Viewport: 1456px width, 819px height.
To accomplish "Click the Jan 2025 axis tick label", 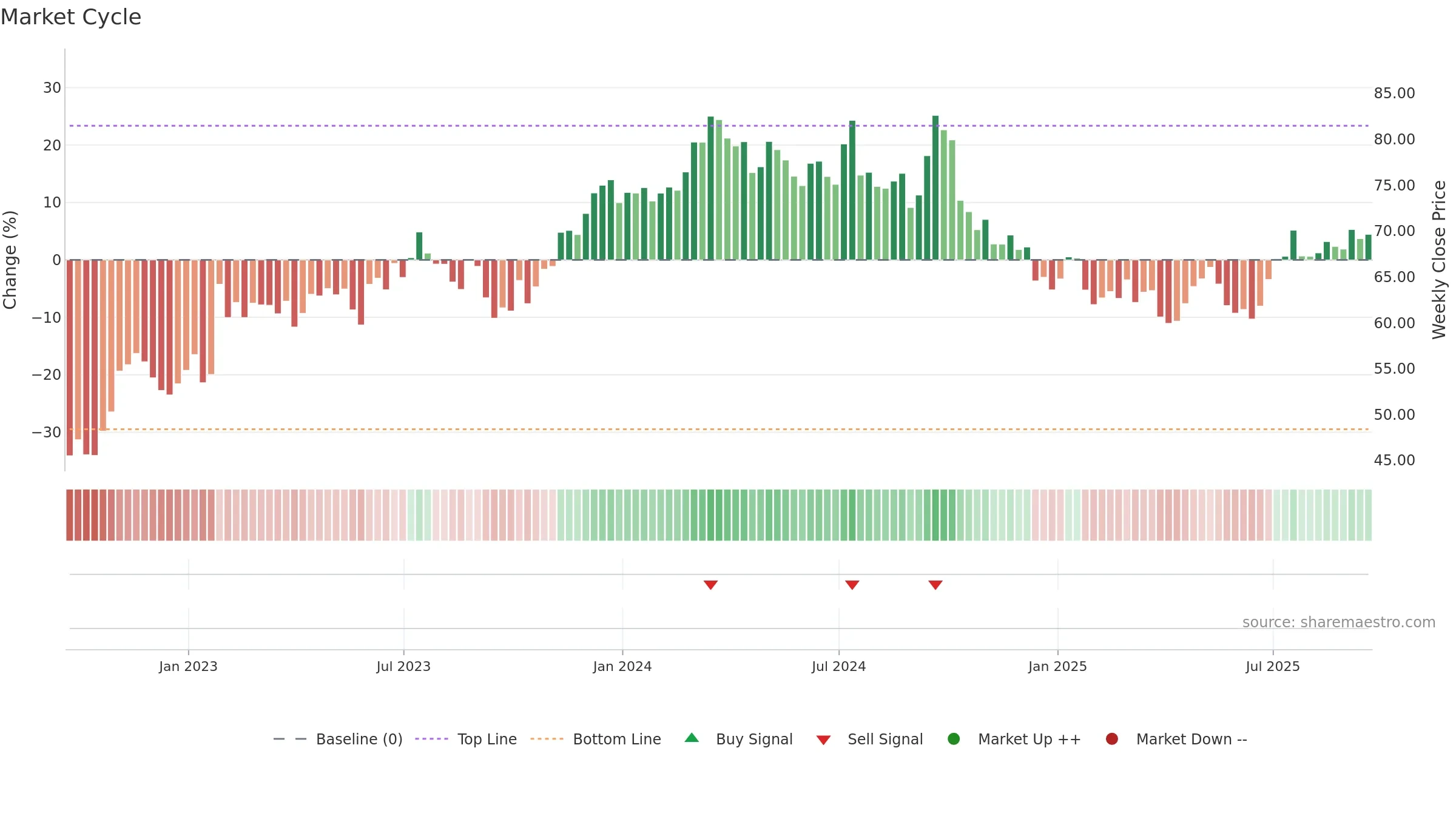I will point(1057,667).
